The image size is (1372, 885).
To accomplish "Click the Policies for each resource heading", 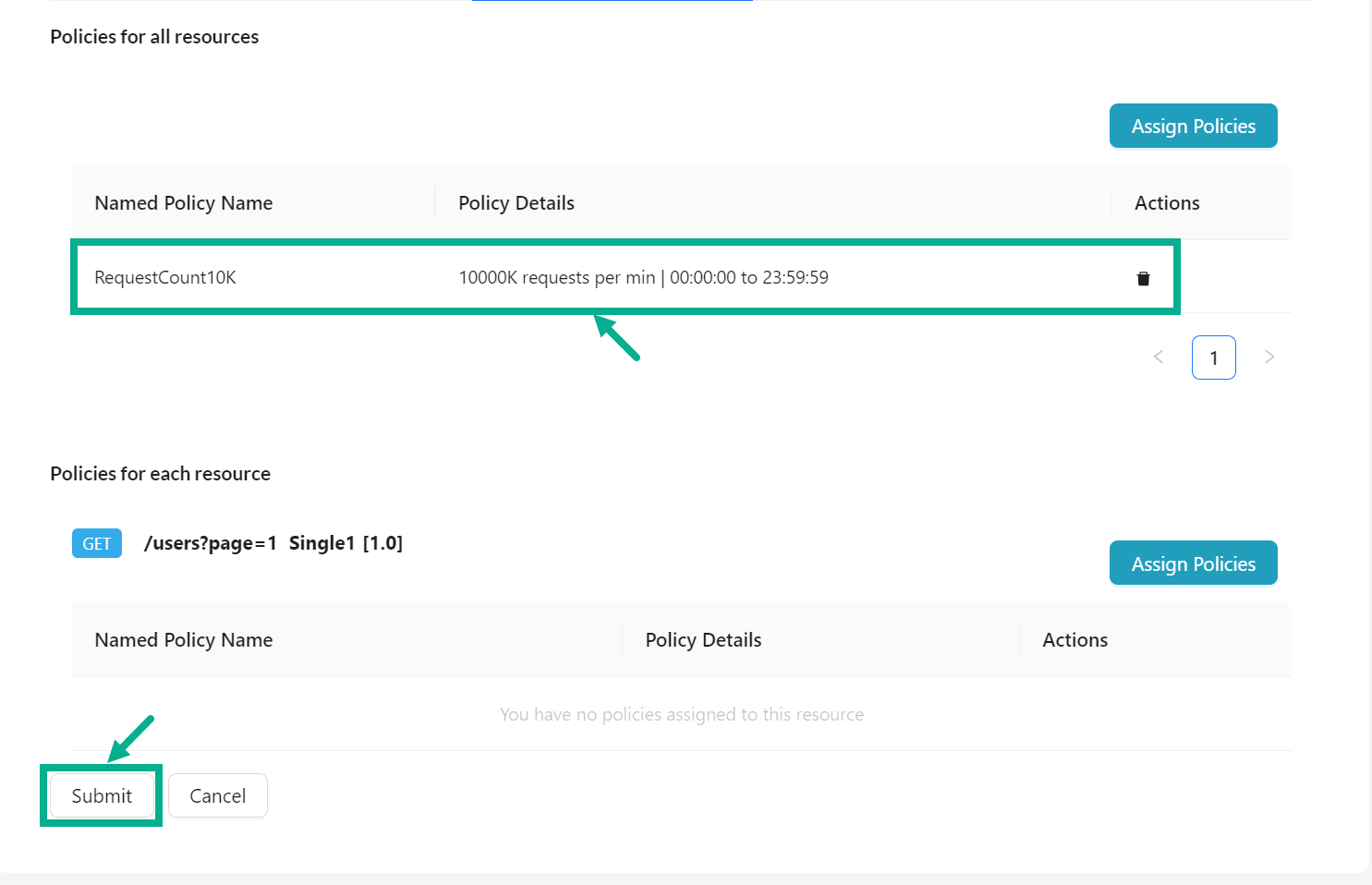I will point(160,473).
